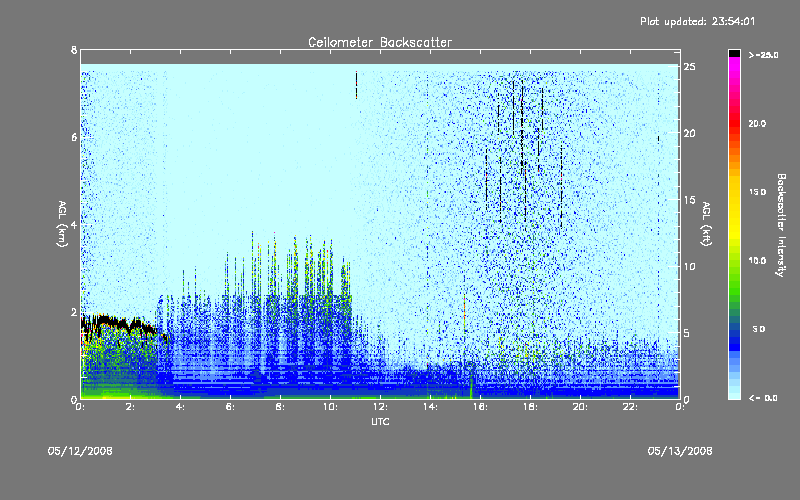Click the 'Backscatter Intensity' colorbar label
800x500 pixels.
tap(781, 225)
